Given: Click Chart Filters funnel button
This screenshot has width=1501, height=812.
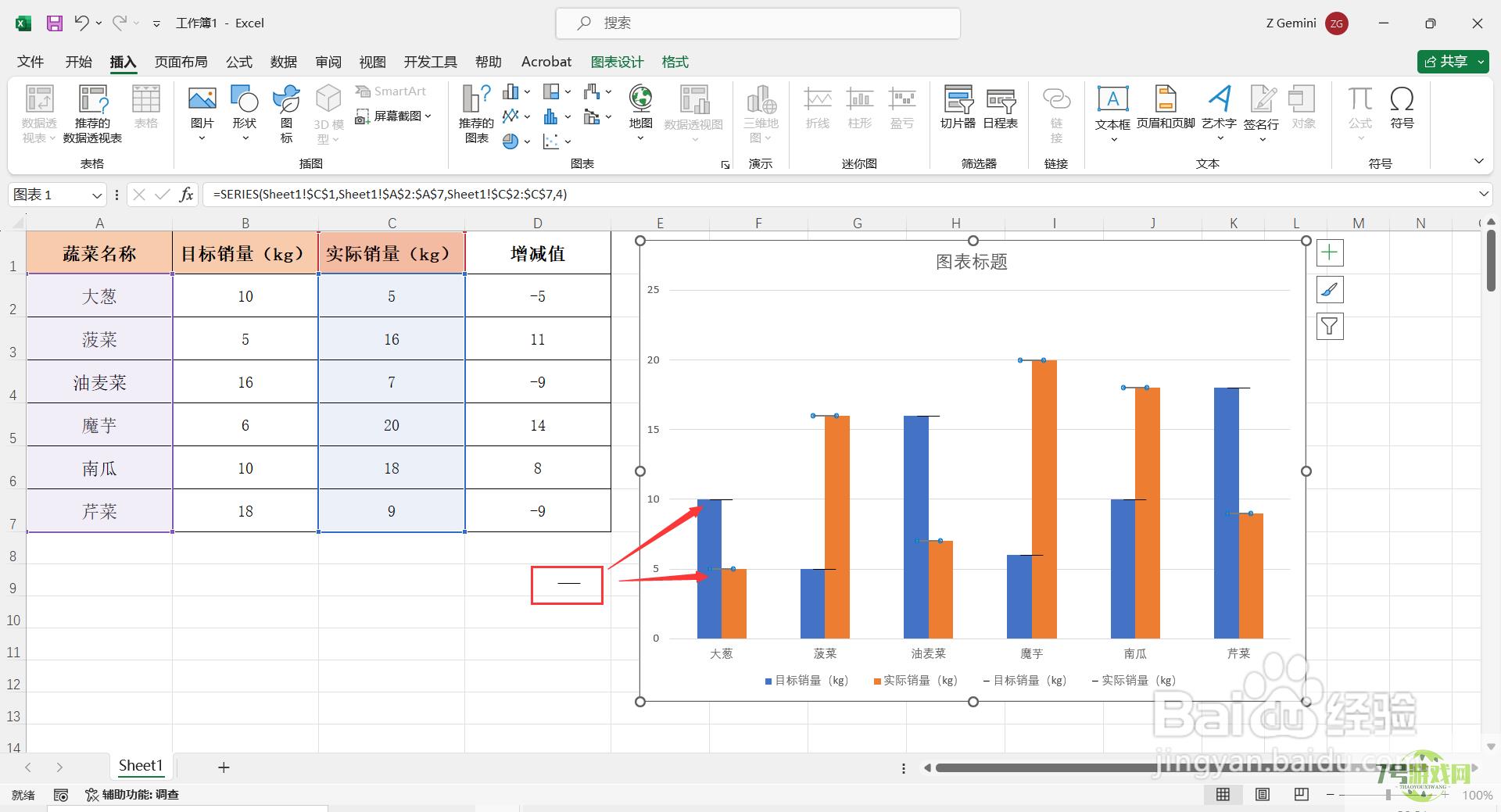Looking at the screenshot, I should pyautogui.click(x=1330, y=326).
